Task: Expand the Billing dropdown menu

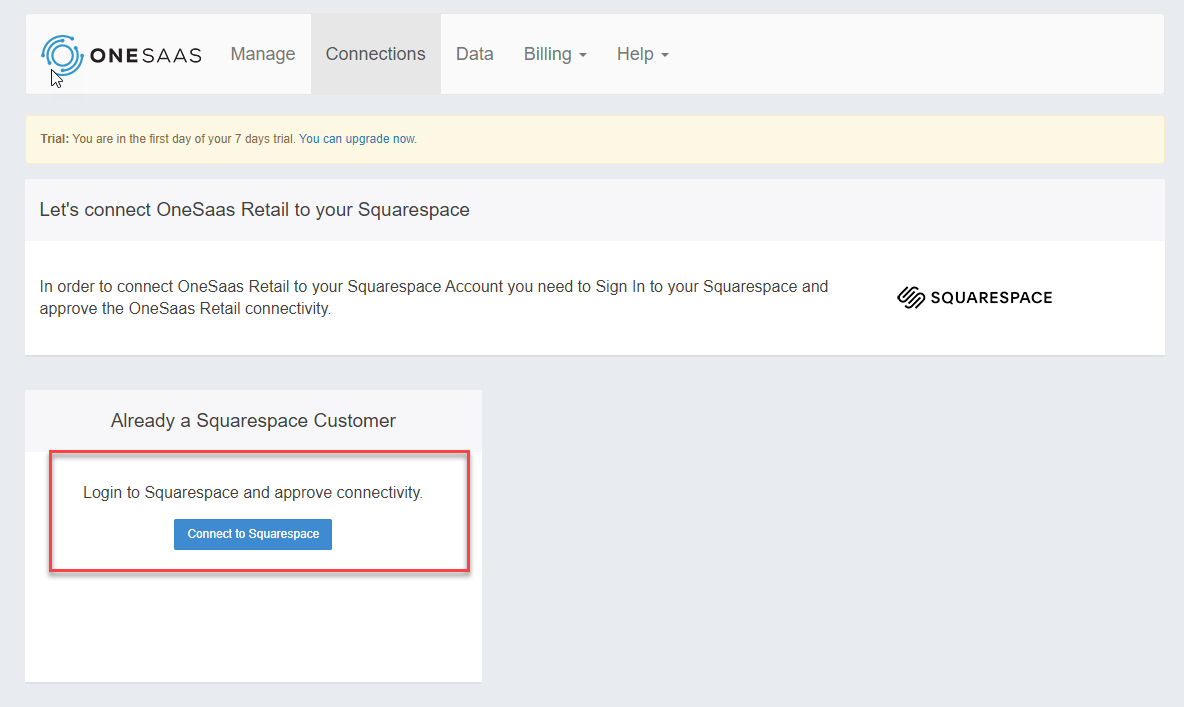Action: click(x=555, y=54)
